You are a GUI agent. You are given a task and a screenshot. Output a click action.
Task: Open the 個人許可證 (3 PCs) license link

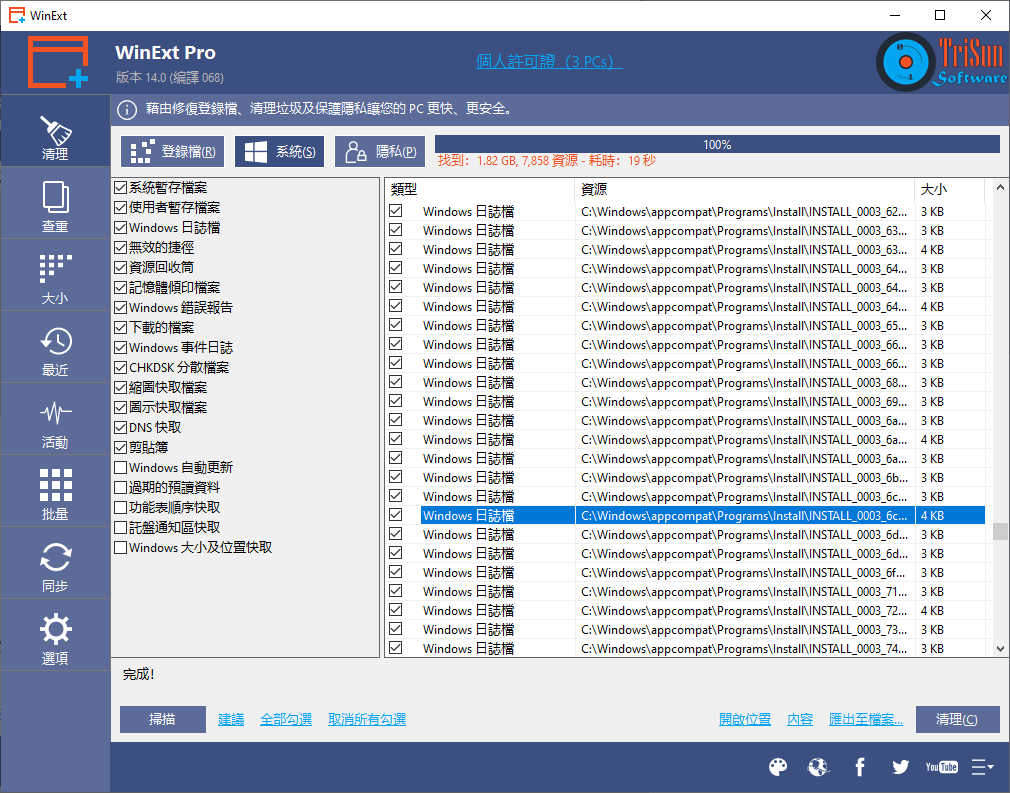point(549,62)
